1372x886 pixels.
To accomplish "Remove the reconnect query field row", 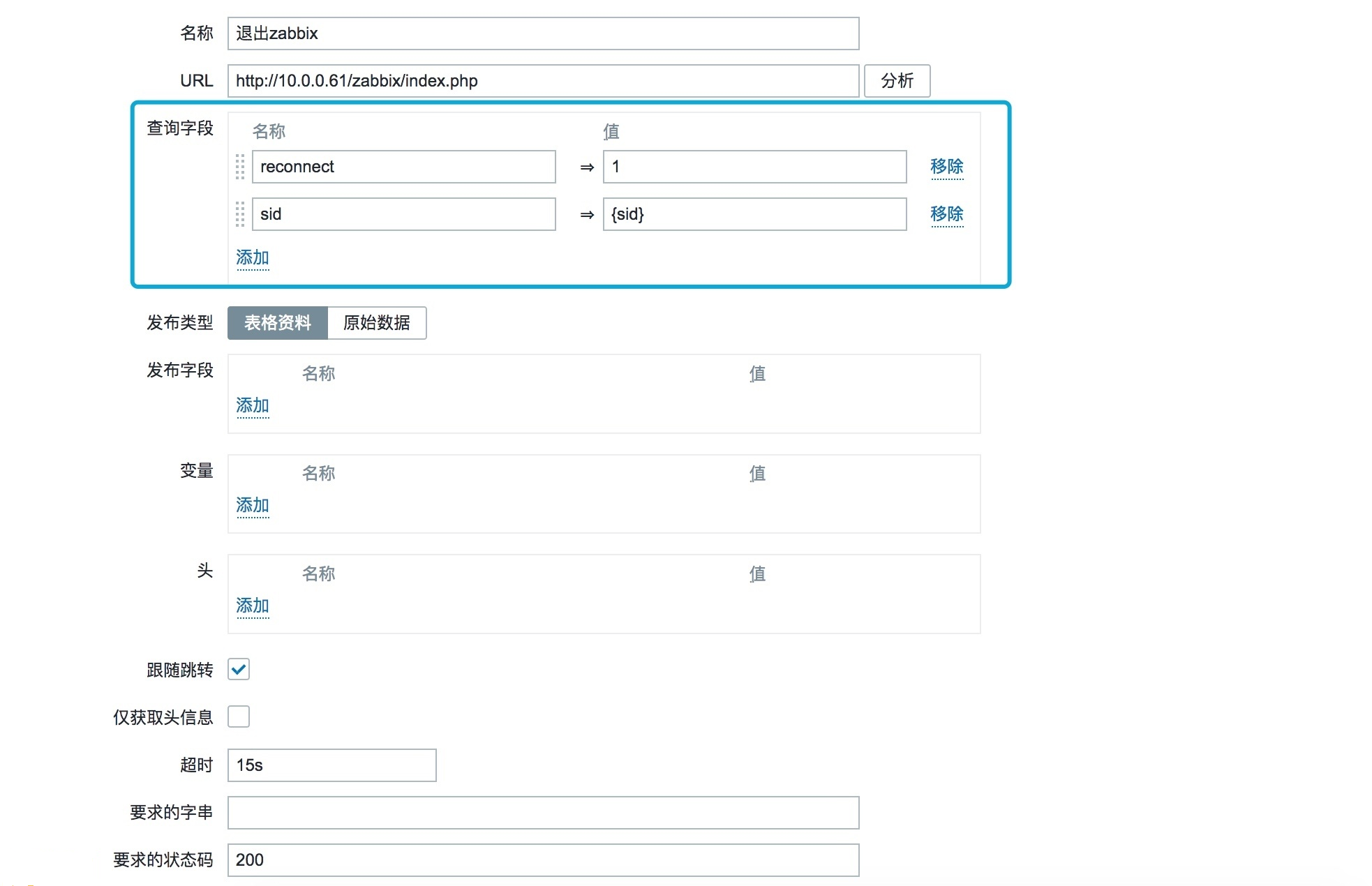I will (x=947, y=167).
